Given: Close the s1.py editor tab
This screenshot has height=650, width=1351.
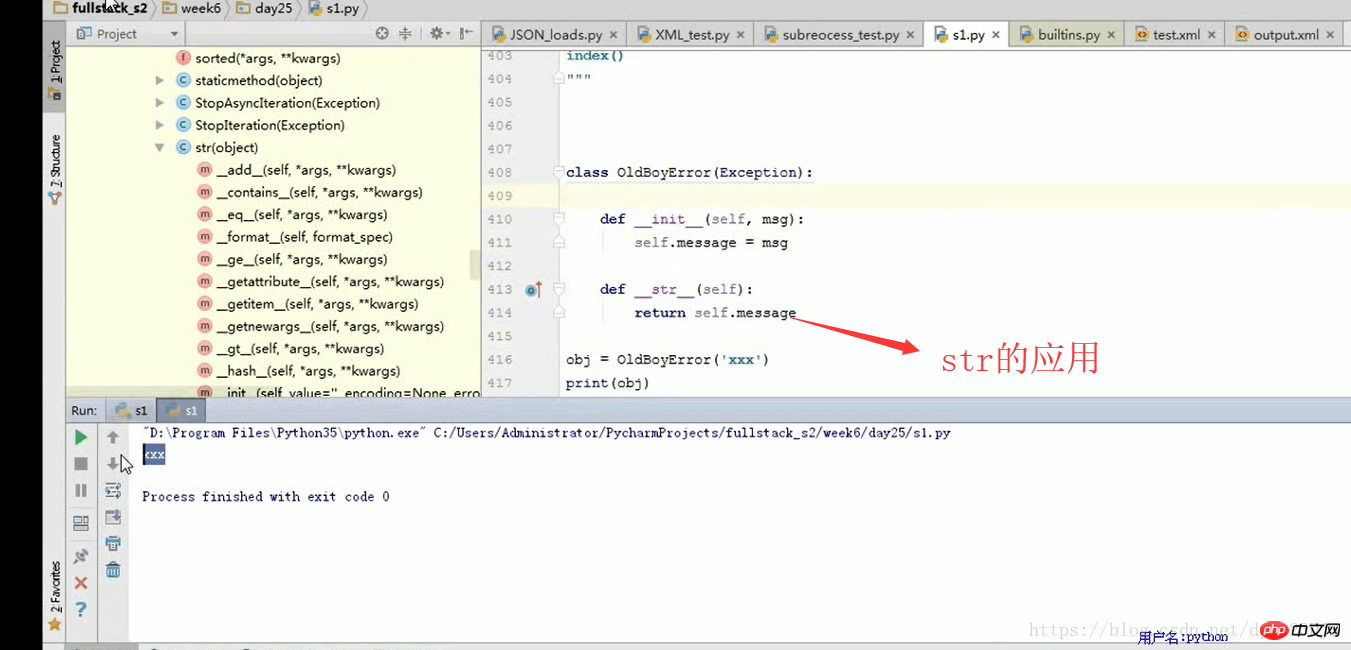Looking at the screenshot, I should click(x=996, y=35).
